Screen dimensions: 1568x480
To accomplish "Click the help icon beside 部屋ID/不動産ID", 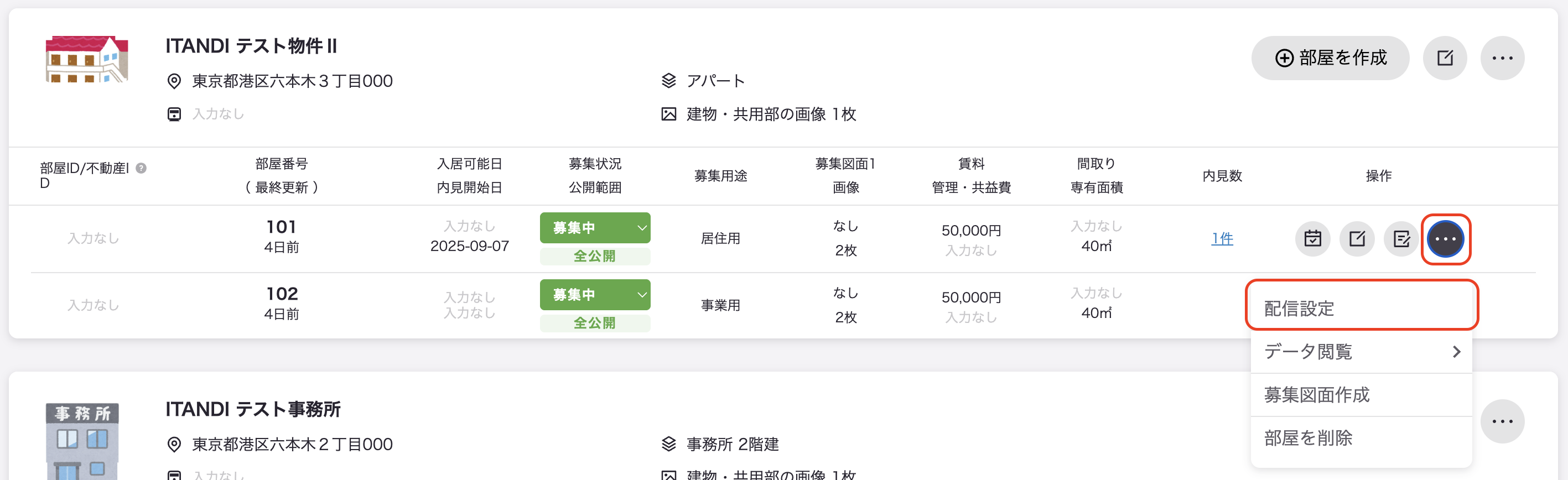I will (x=141, y=168).
